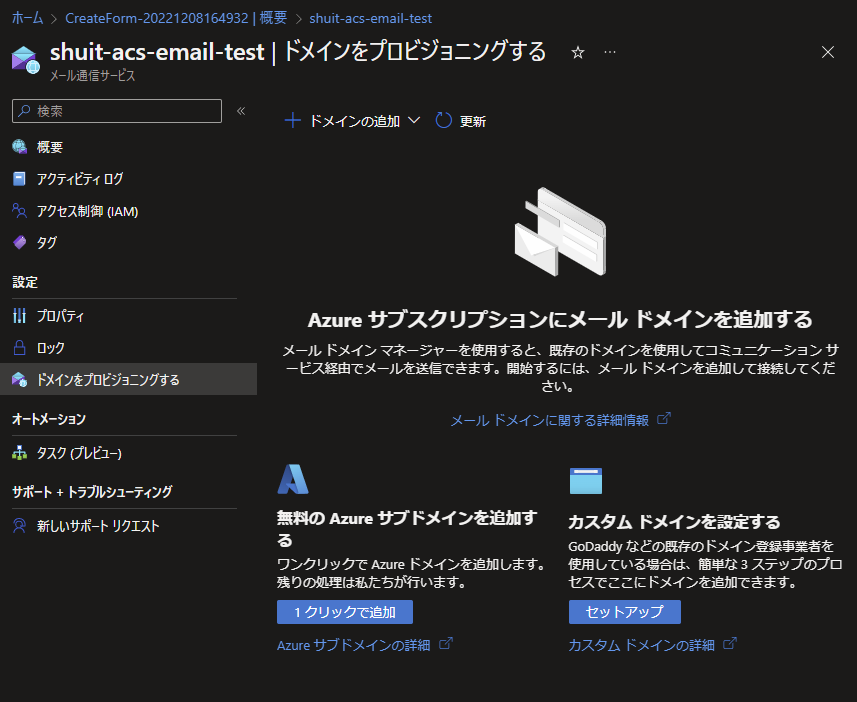Click the refresh circular arrow icon
Viewport: 857px width, 702px height.
[x=443, y=120]
